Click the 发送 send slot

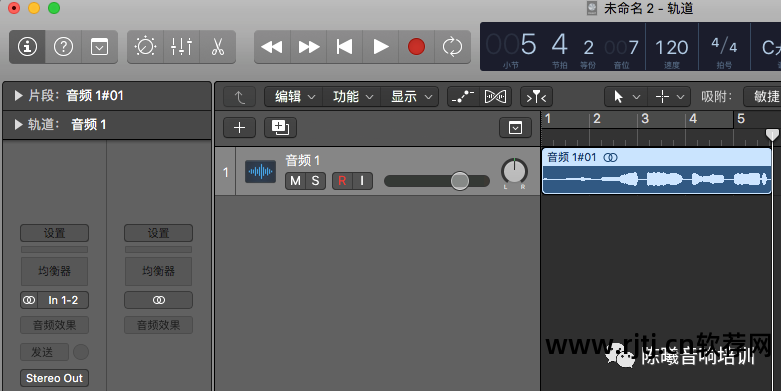click(44, 352)
